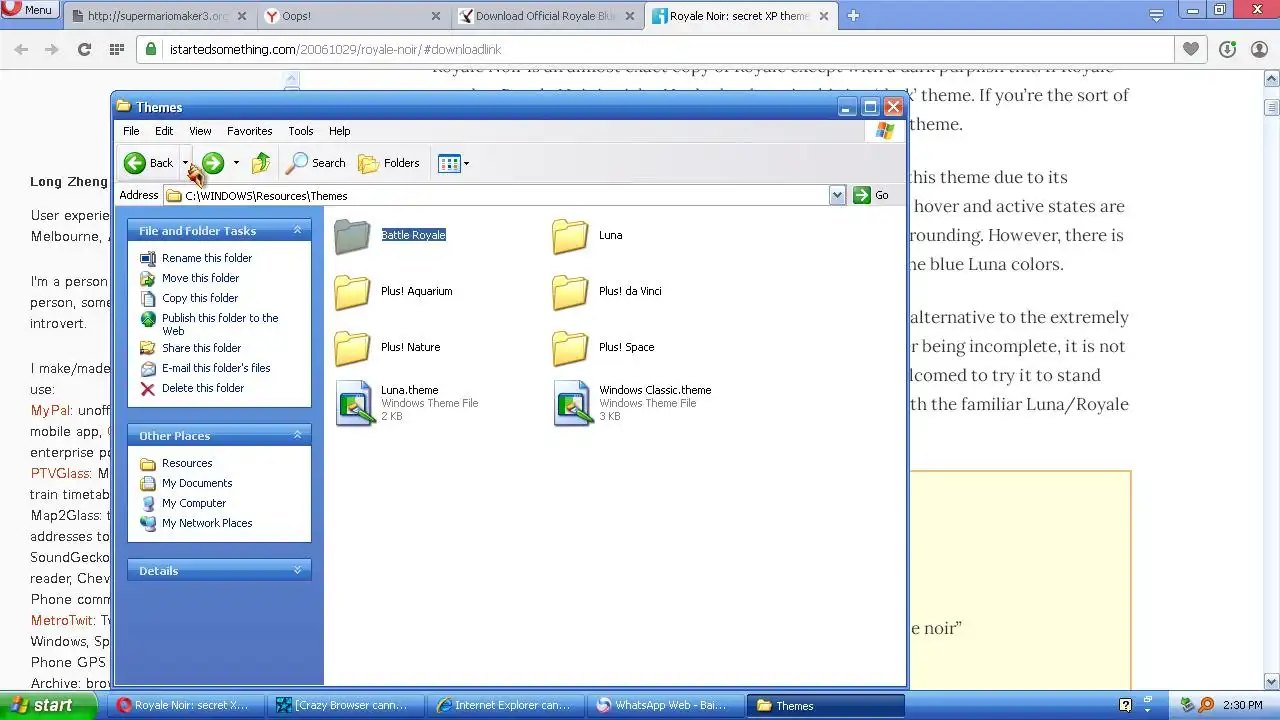Open the Views icon in toolbar

pos(448,163)
